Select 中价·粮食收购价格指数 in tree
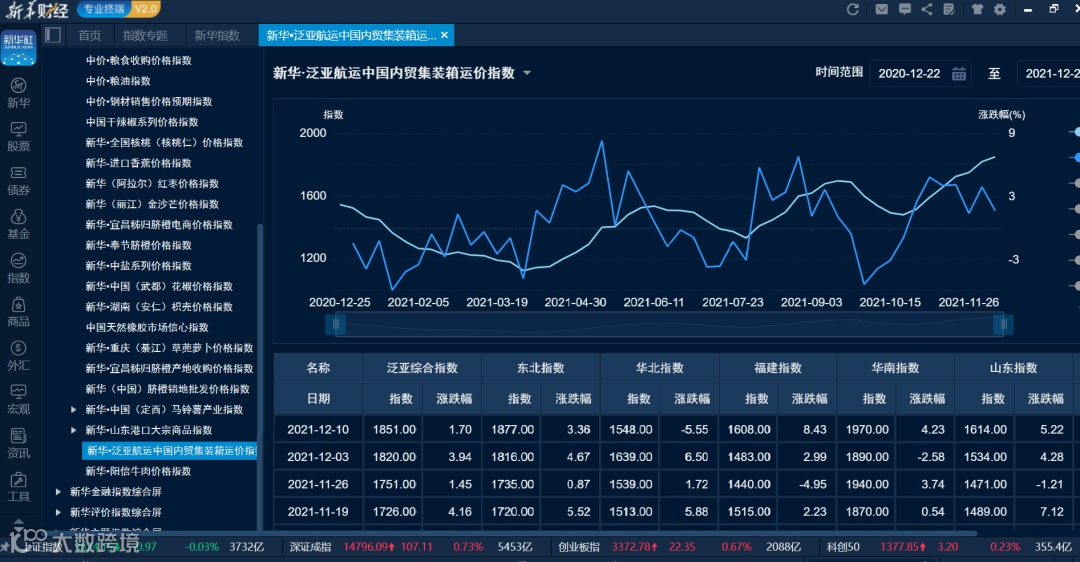Image resolution: width=1080 pixels, height=562 pixels. click(138, 61)
